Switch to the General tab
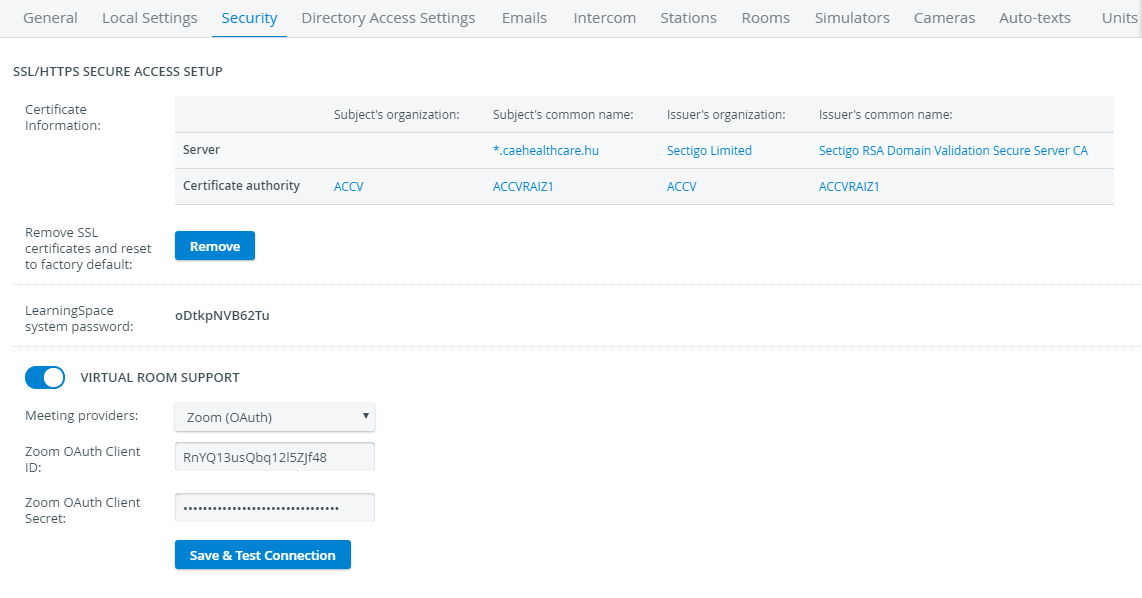Viewport: 1142px width, 598px height. coord(50,18)
